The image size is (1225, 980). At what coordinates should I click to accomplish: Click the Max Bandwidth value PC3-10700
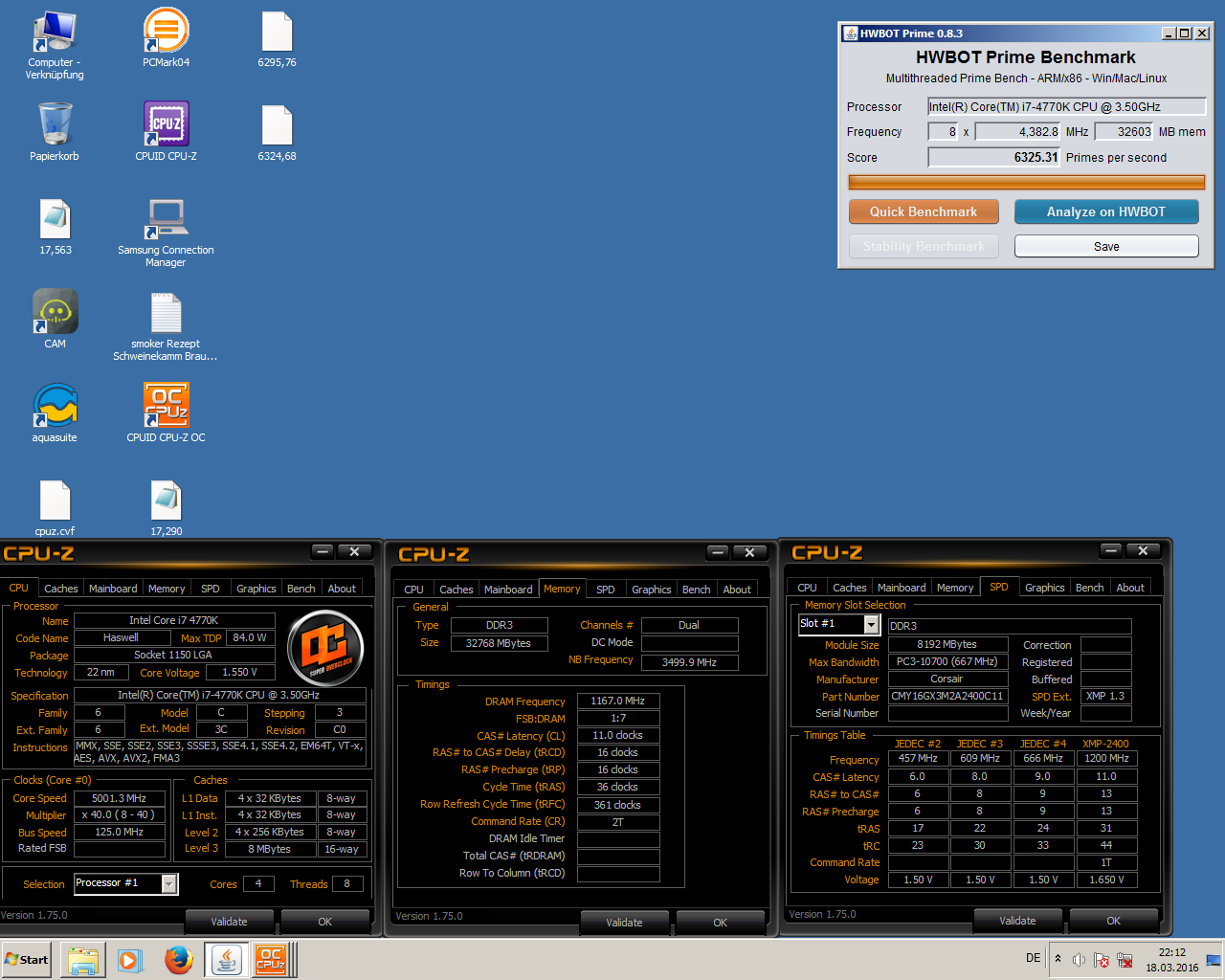click(947, 661)
